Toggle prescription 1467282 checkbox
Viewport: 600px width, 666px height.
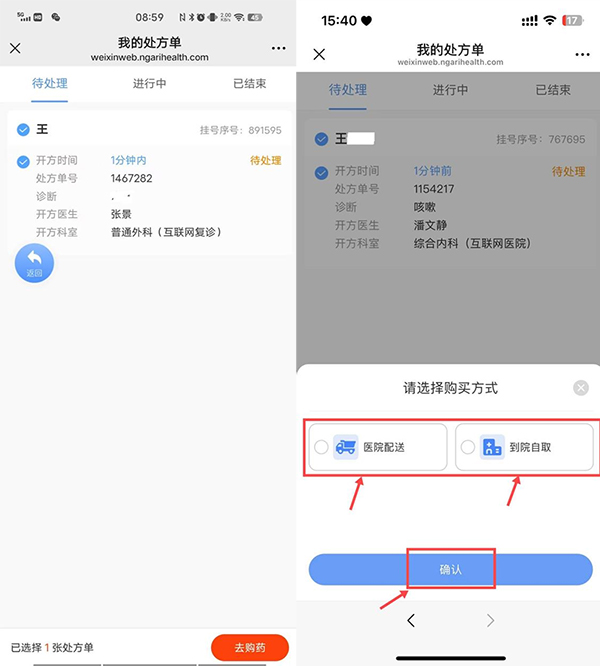click(x=23, y=161)
